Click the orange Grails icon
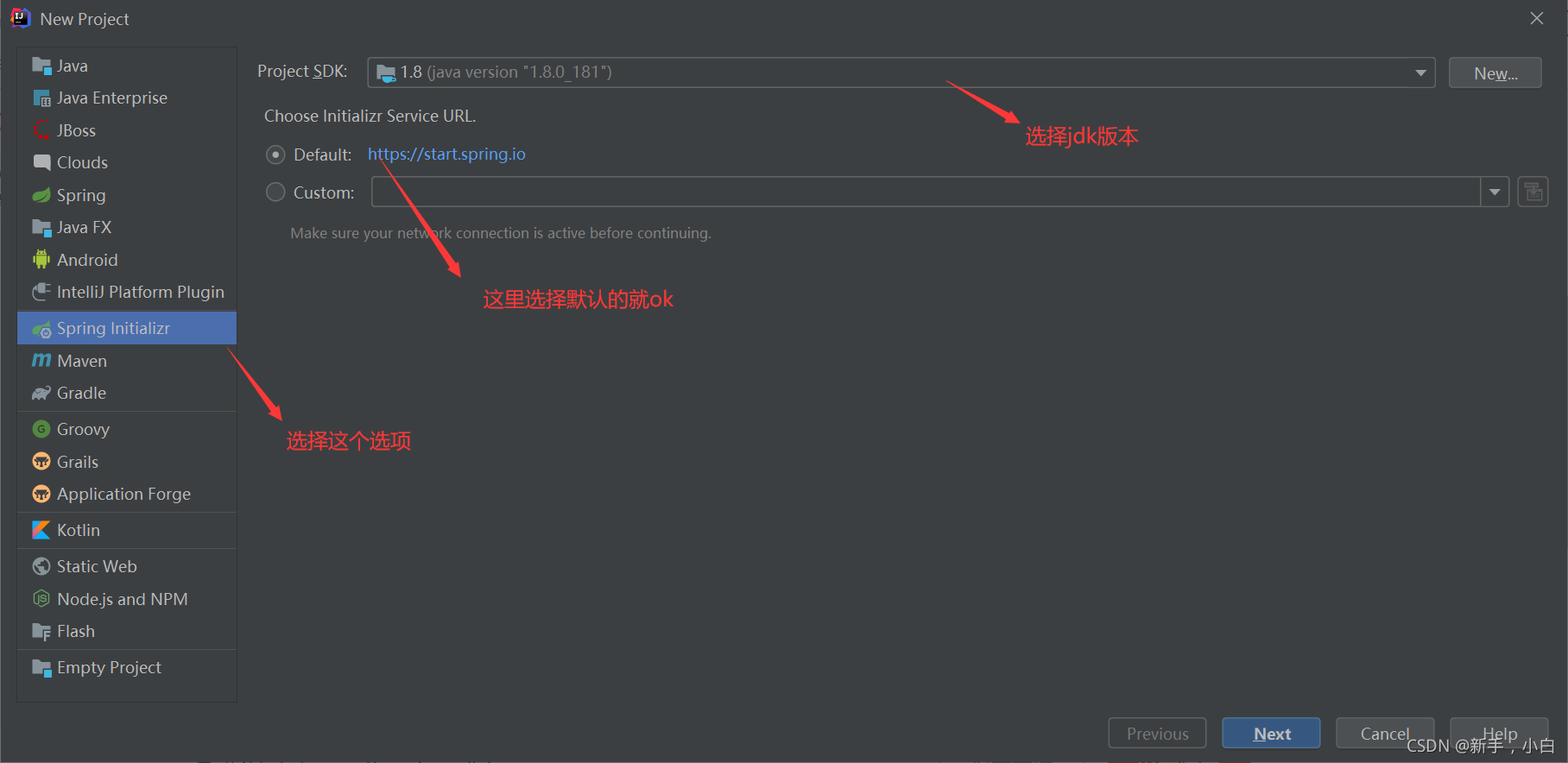Screen dimensions: 1568x763 [x=41, y=462]
